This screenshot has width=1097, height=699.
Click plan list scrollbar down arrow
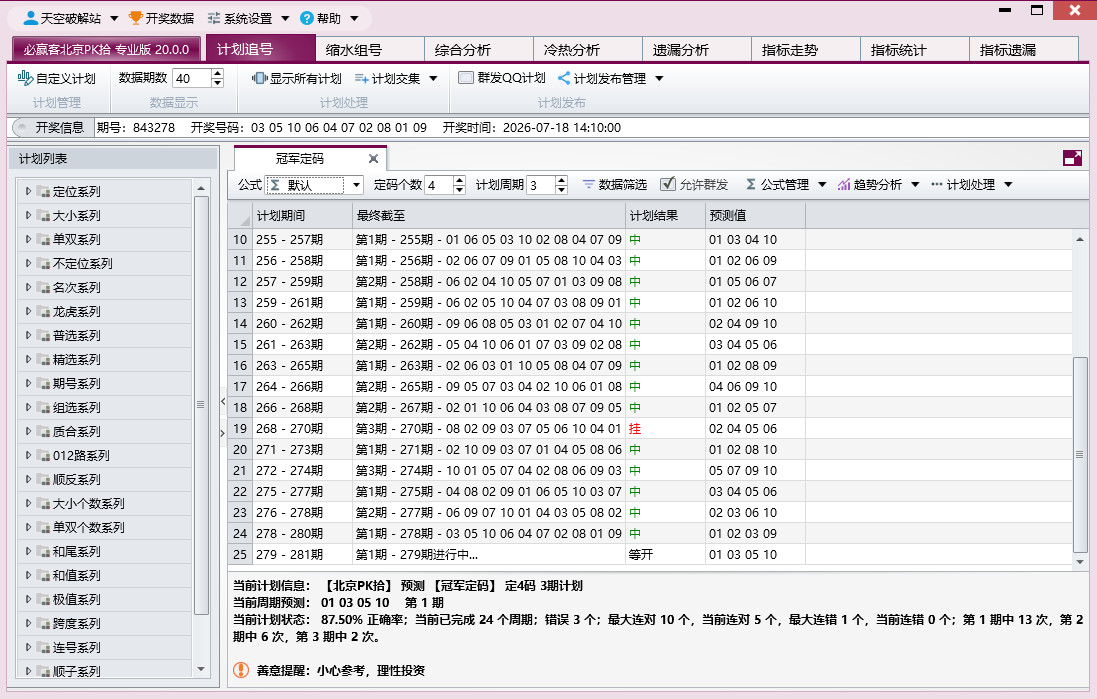201,669
